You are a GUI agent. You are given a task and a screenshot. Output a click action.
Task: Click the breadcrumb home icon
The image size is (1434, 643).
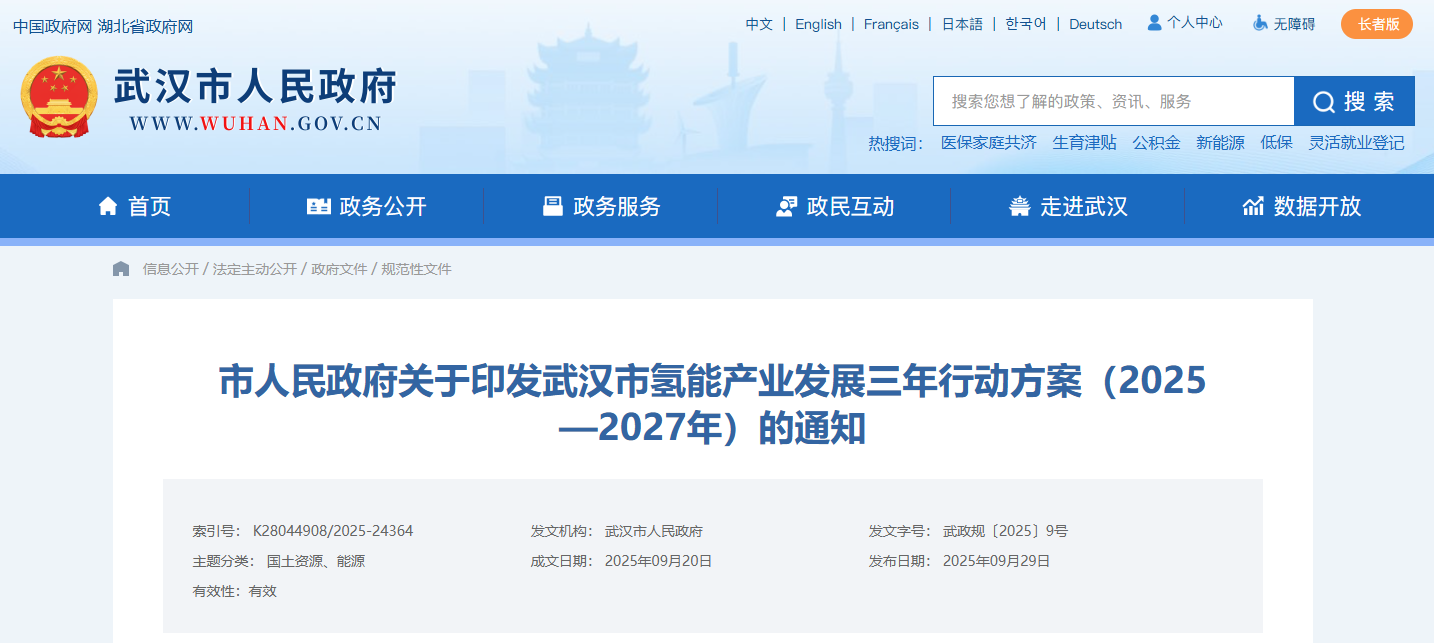click(121, 269)
